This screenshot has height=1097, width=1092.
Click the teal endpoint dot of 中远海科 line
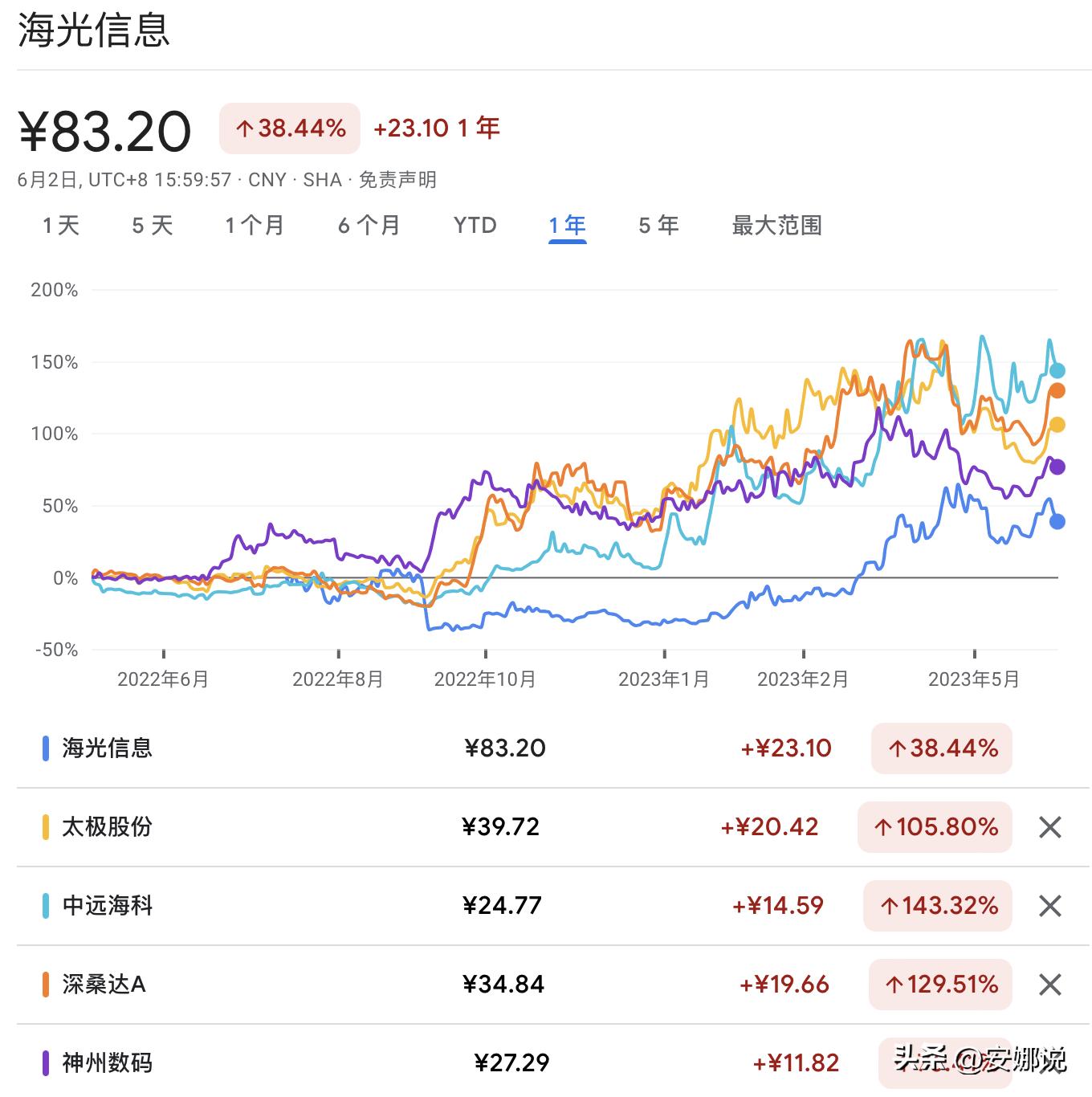point(1057,369)
